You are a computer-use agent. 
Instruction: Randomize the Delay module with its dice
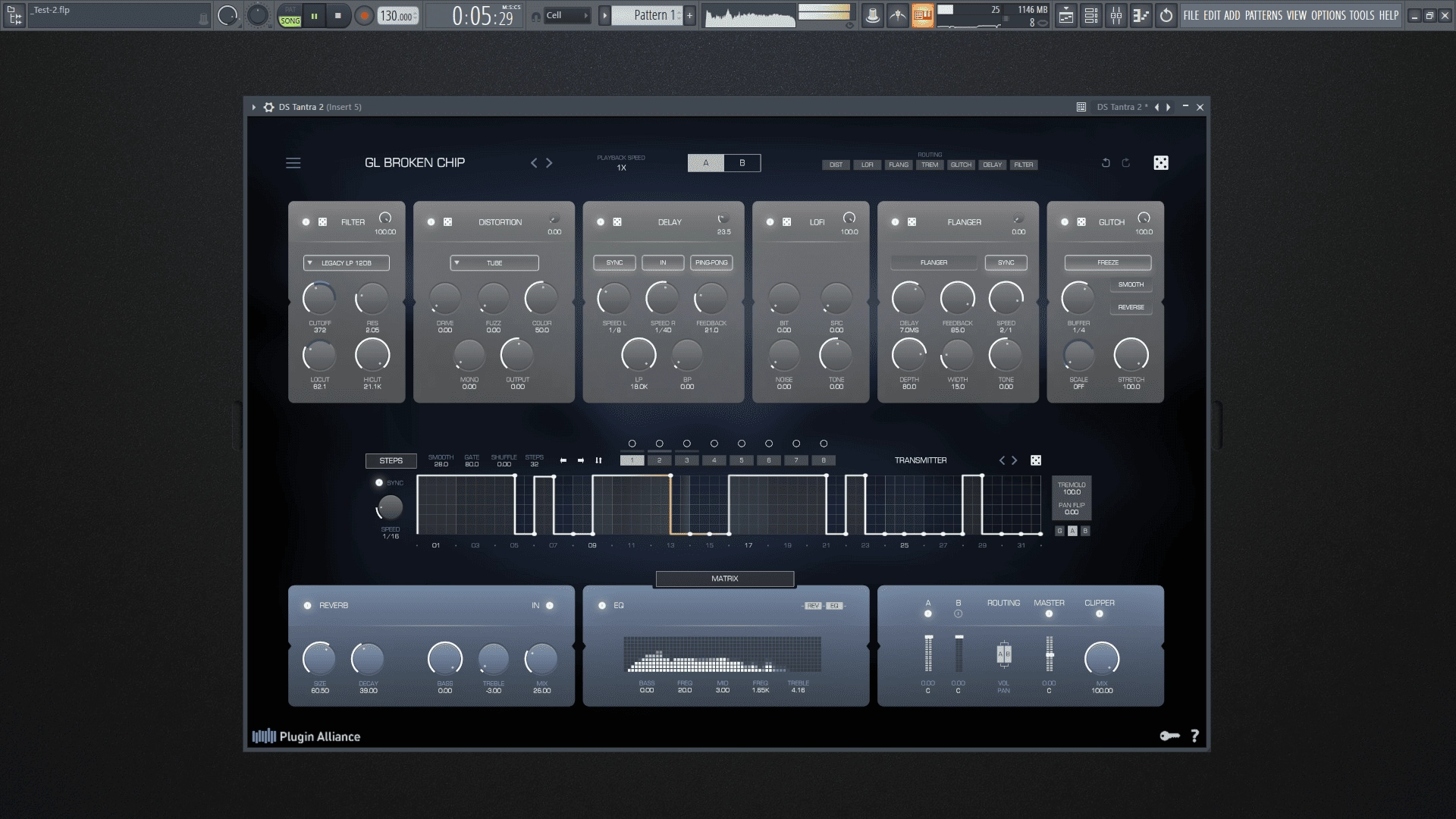617,222
